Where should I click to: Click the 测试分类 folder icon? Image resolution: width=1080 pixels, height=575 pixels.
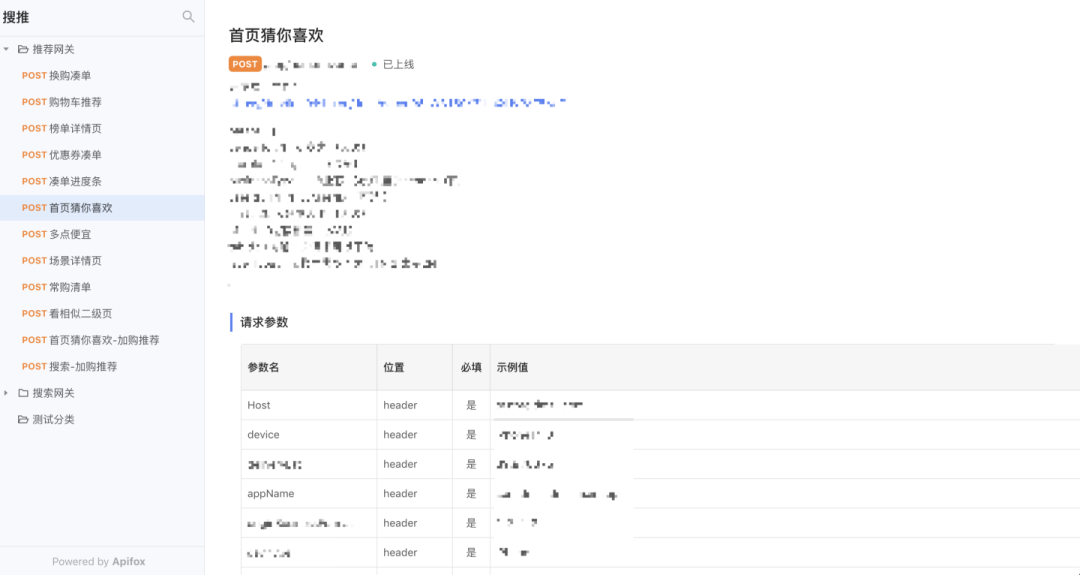[x=23, y=419]
